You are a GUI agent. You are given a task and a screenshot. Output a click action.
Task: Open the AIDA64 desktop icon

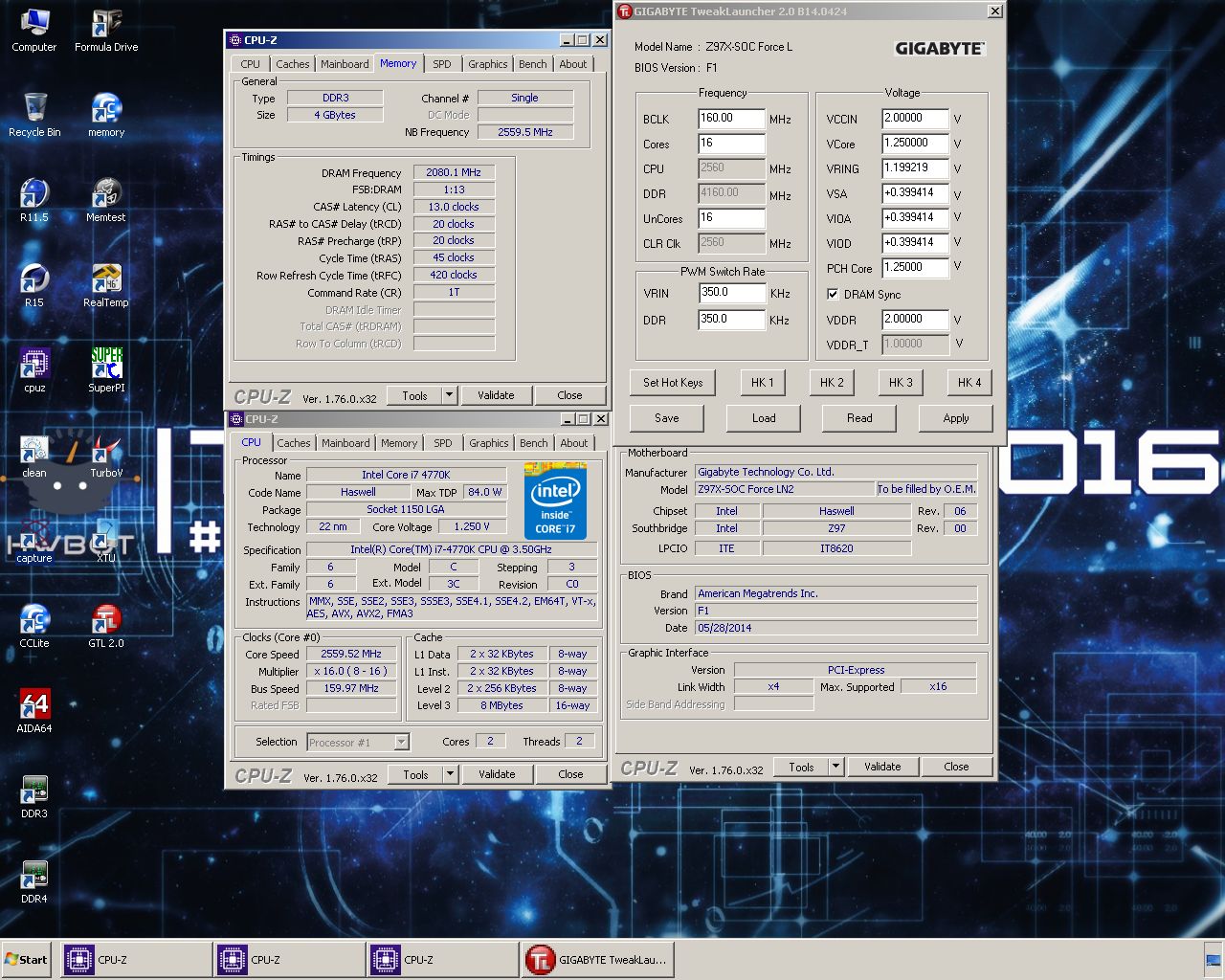click(x=33, y=711)
